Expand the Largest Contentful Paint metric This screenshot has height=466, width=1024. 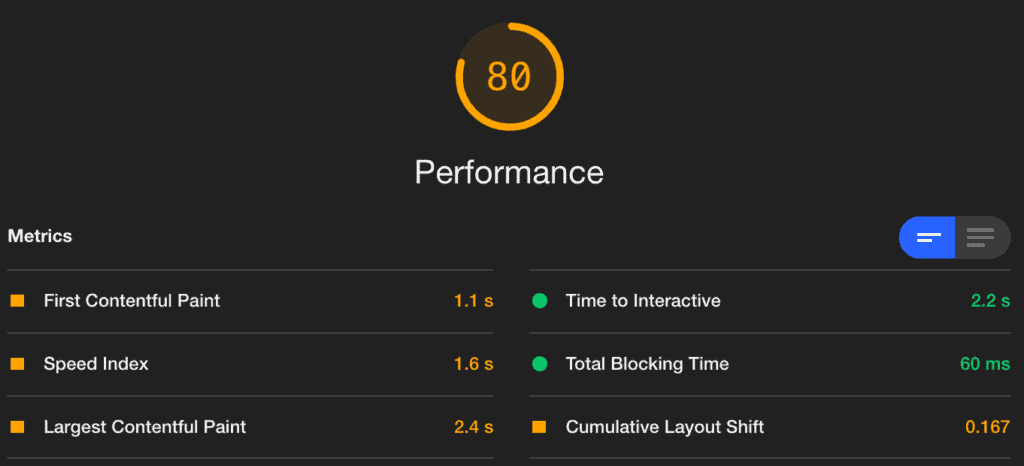[x=250, y=427]
